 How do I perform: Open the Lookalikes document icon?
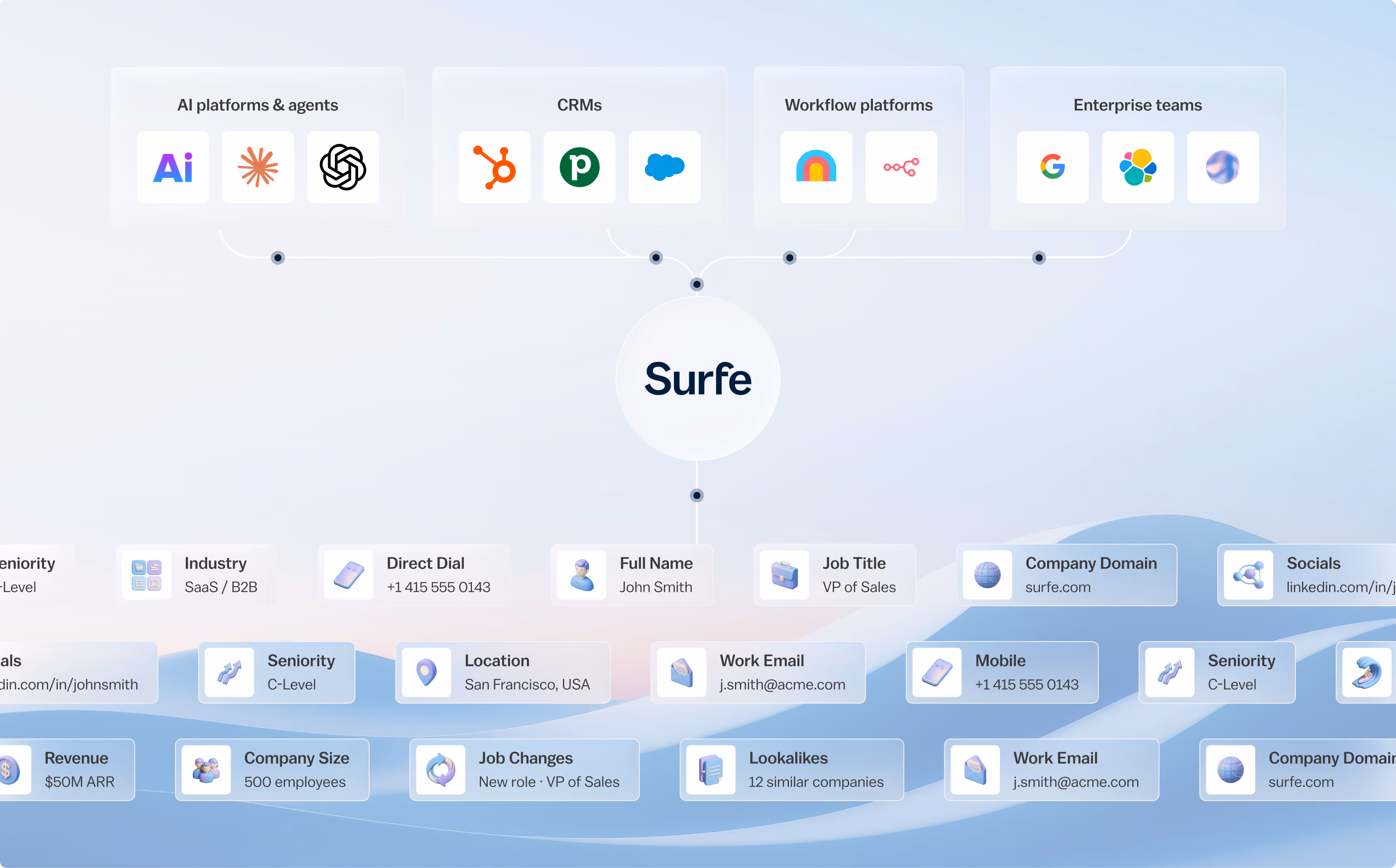click(710, 770)
